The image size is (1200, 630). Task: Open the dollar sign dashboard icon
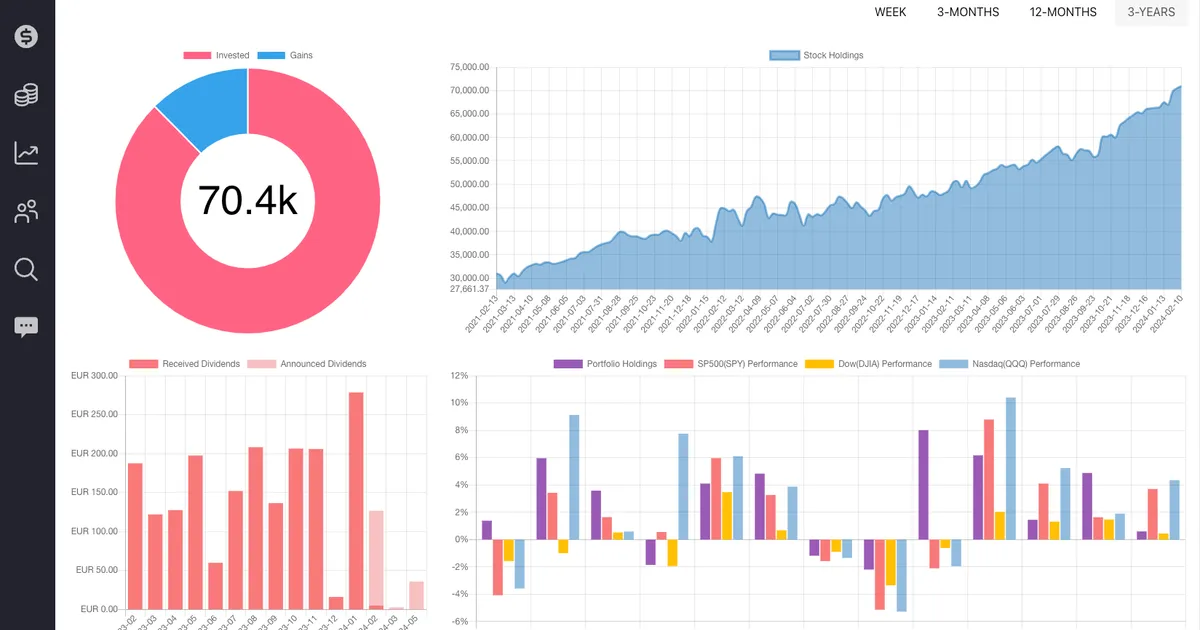(27, 37)
